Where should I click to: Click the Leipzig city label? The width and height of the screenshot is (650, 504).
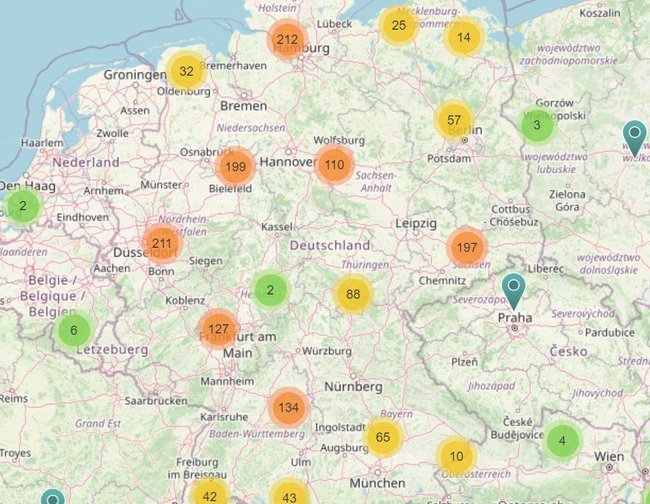coord(416,224)
